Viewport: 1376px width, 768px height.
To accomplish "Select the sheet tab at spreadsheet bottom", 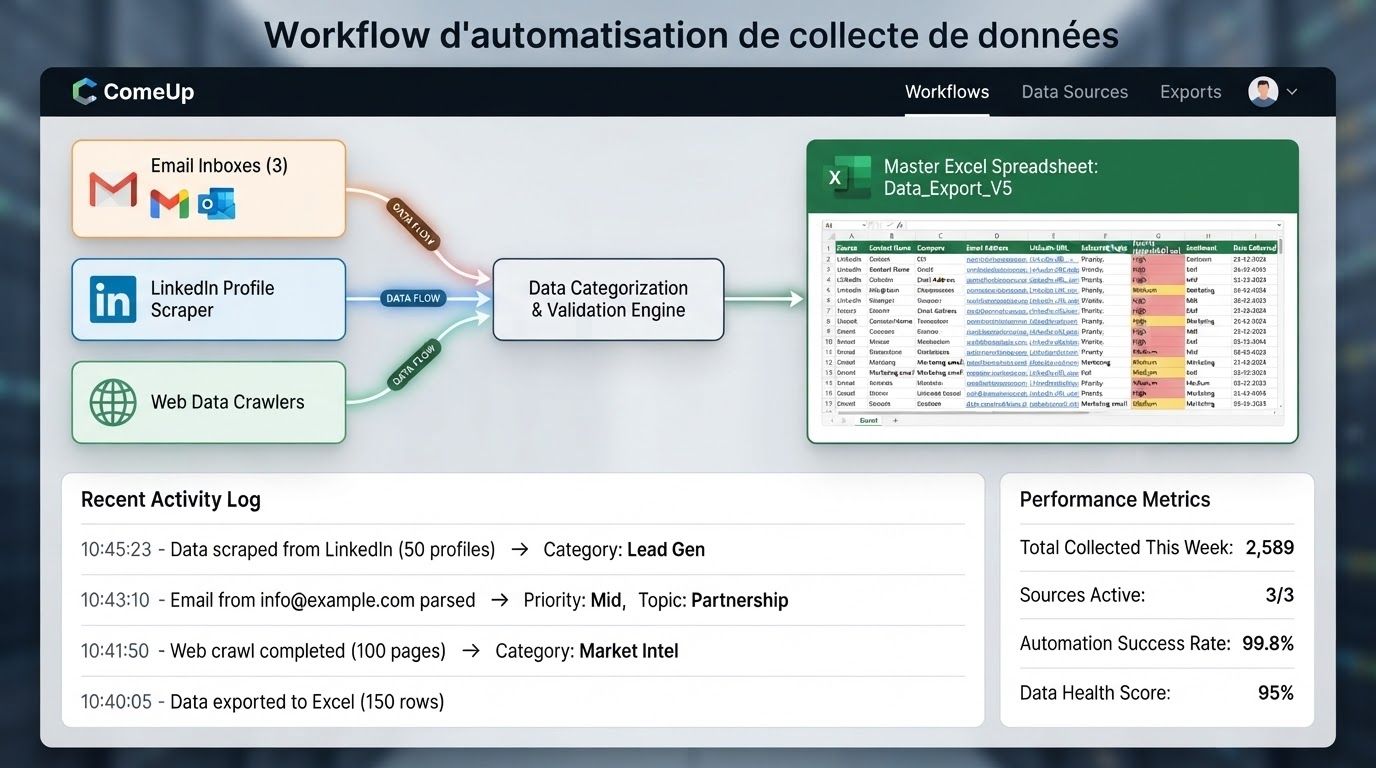I will point(868,421).
